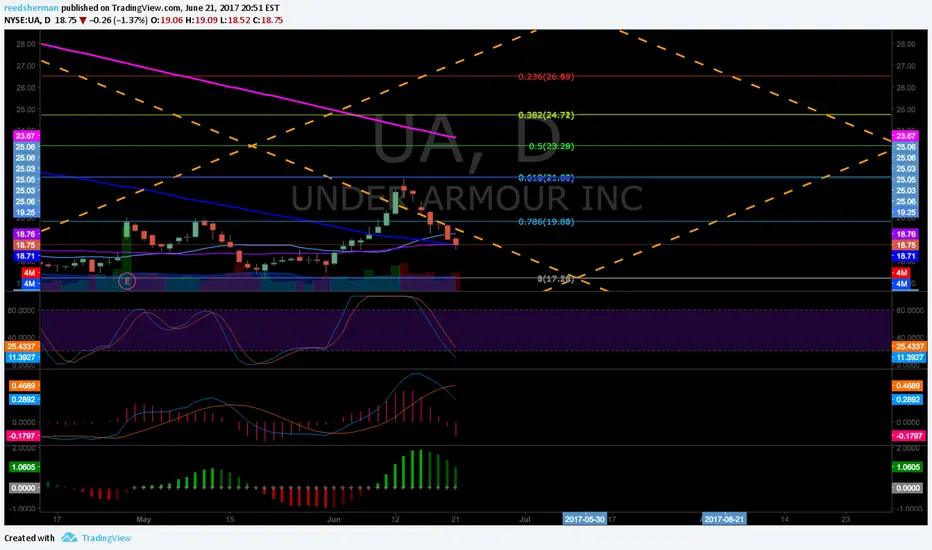
Task: Click the 12 date label on time axis
Action: pyautogui.click(x=395, y=519)
